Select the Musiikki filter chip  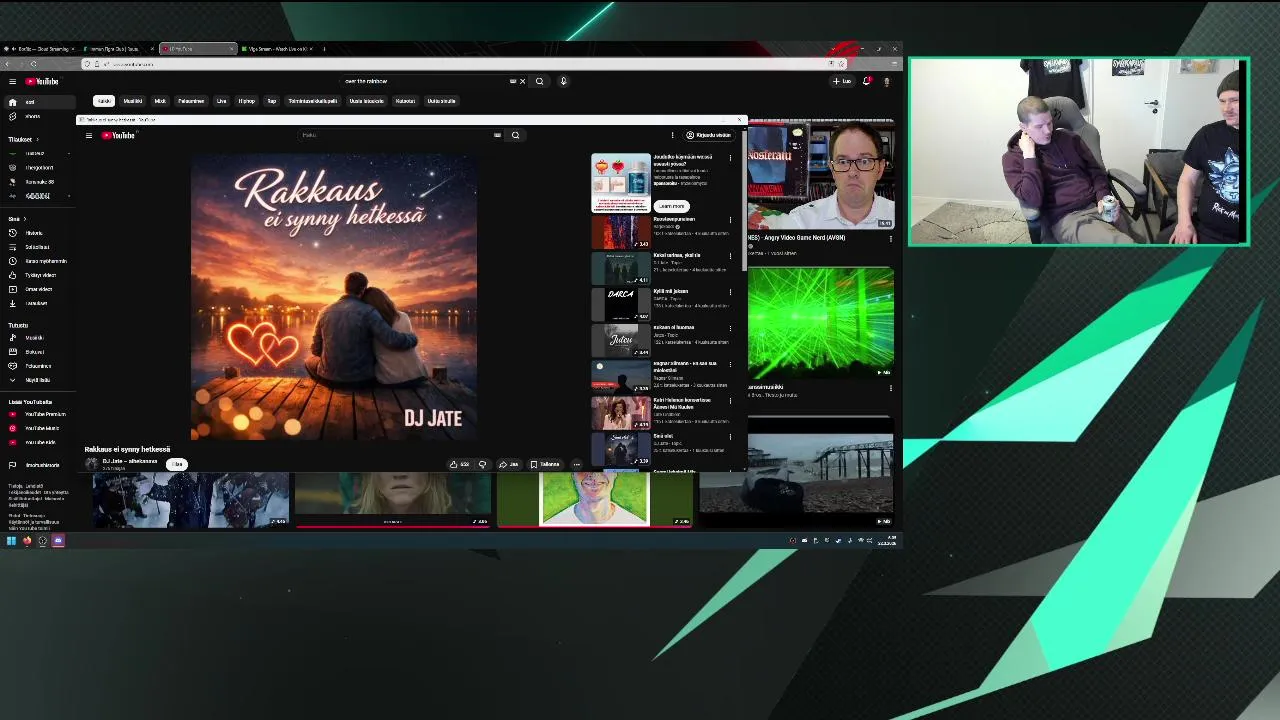pyautogui.click(x=133, y=101)
